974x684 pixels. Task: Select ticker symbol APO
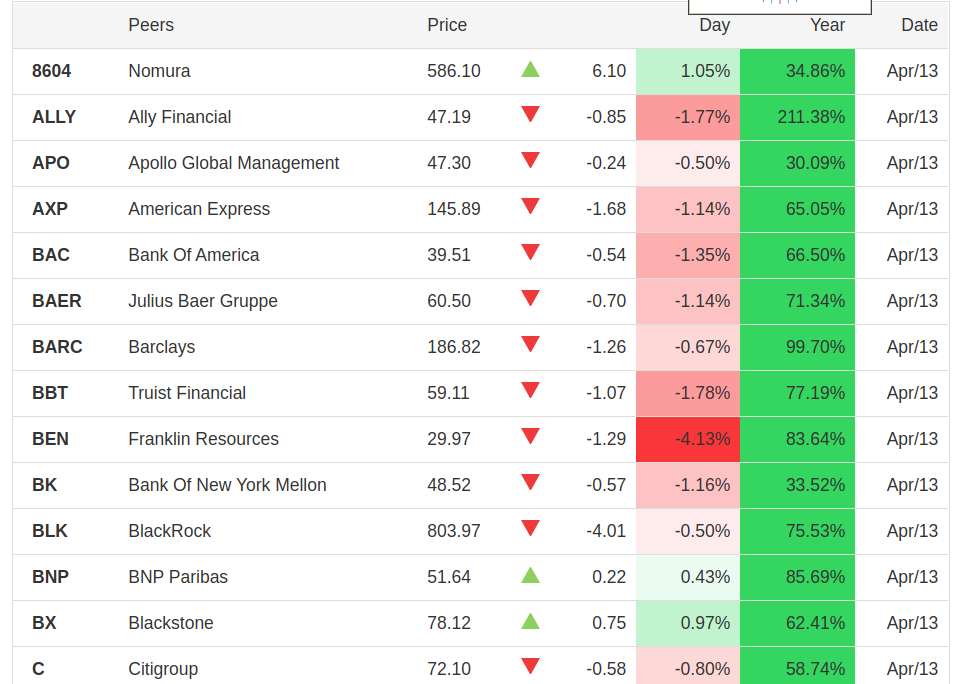tap(51, 163)
